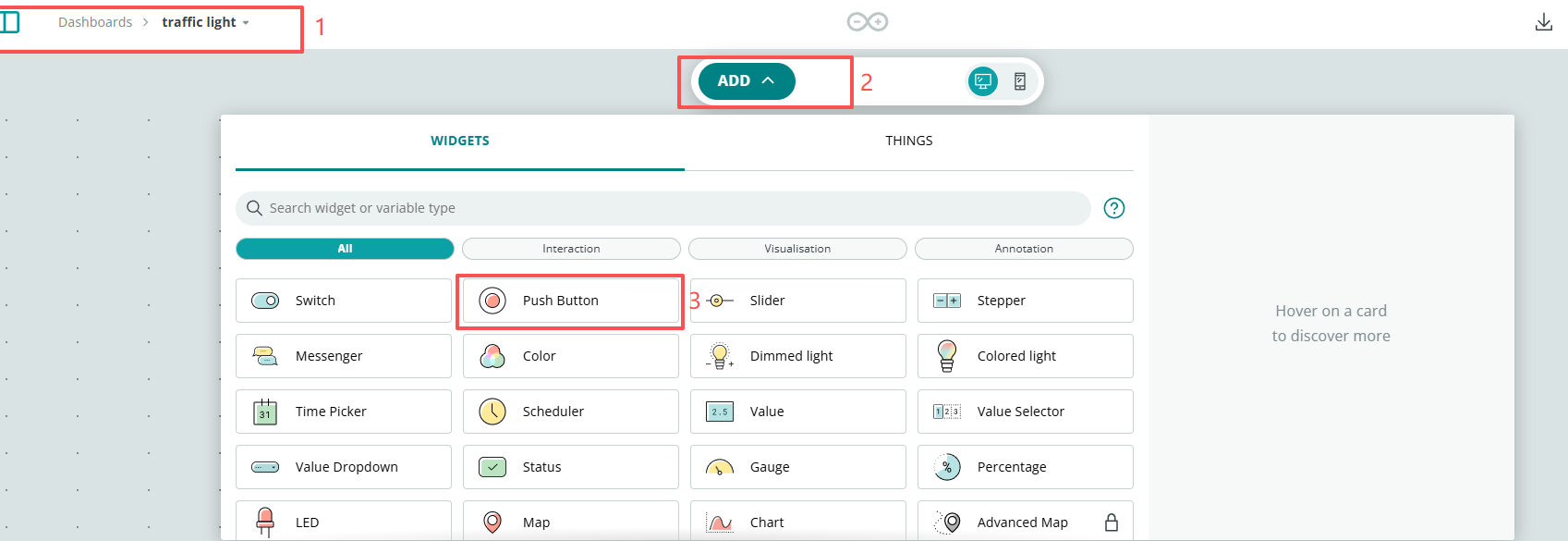Add a Colored light widget

1026,356
